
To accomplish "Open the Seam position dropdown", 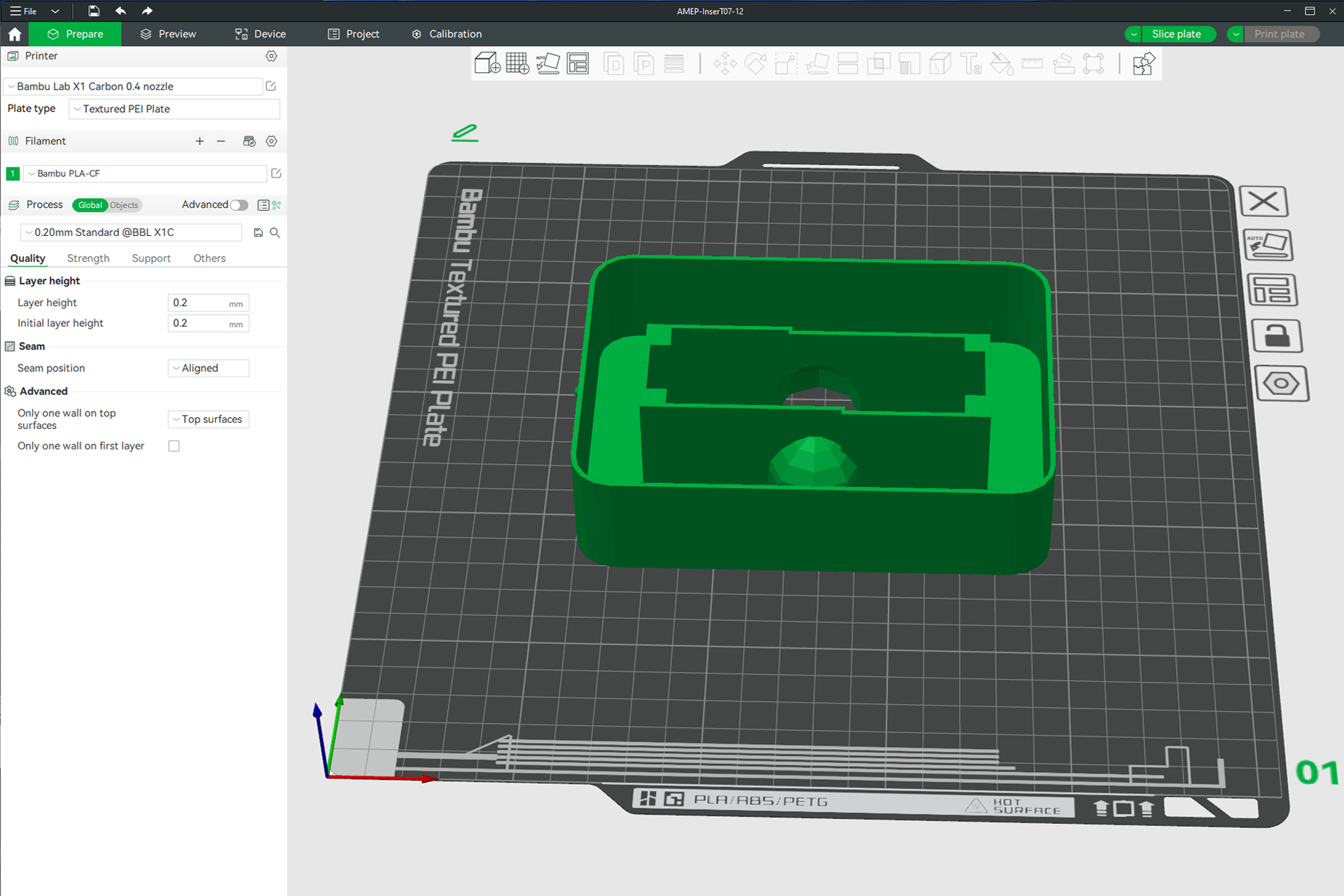I will coord(209,368).
